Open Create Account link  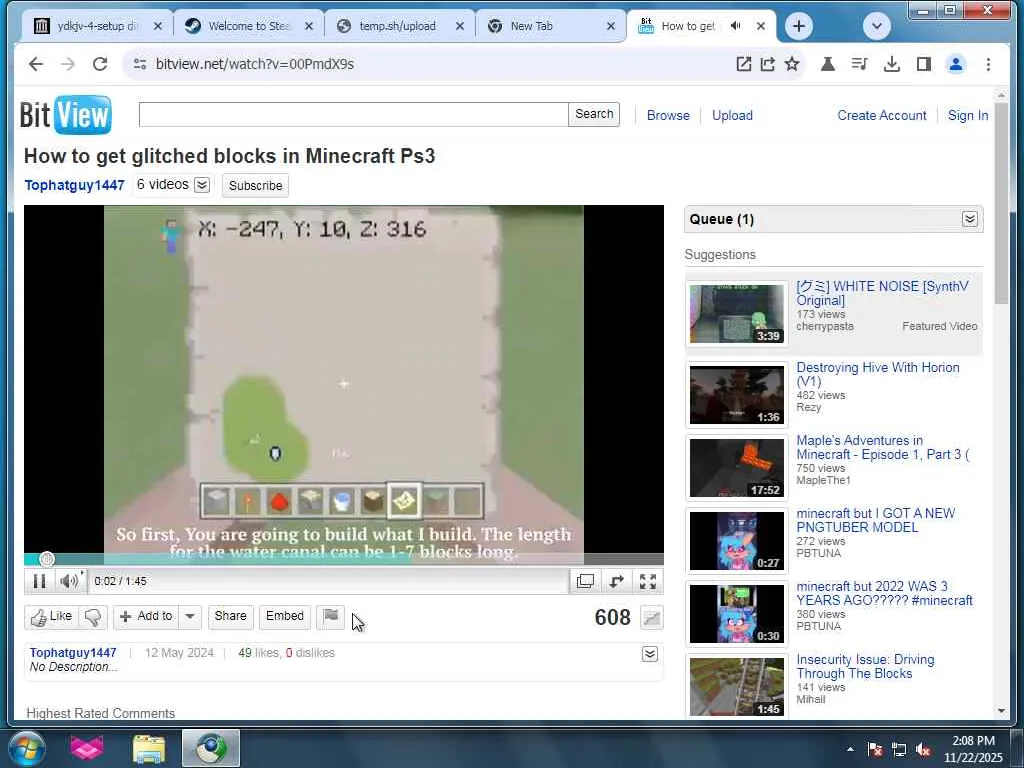882,116
